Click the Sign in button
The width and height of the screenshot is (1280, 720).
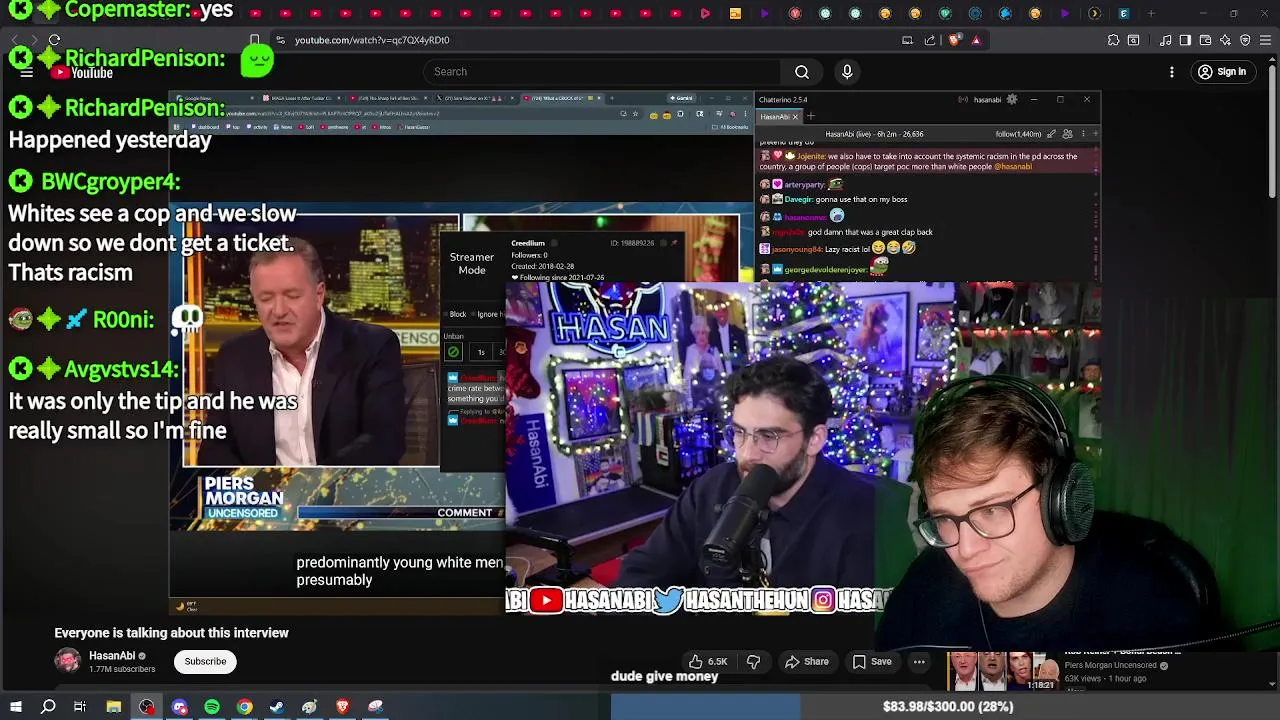(1222, 72)
